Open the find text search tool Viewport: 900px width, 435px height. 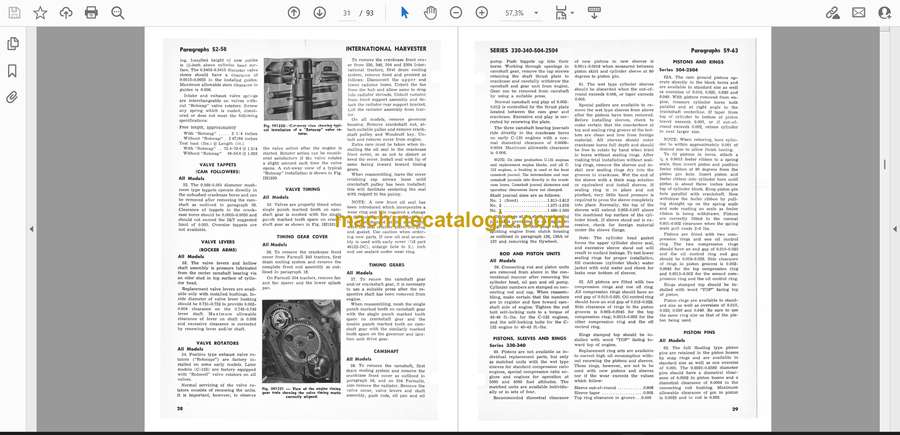118,13
